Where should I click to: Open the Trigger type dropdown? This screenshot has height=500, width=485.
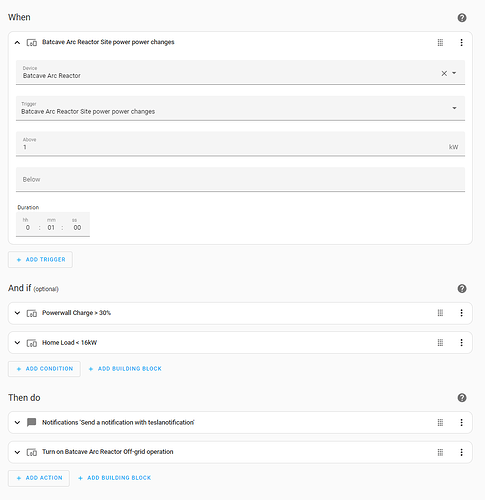point(240,108)
